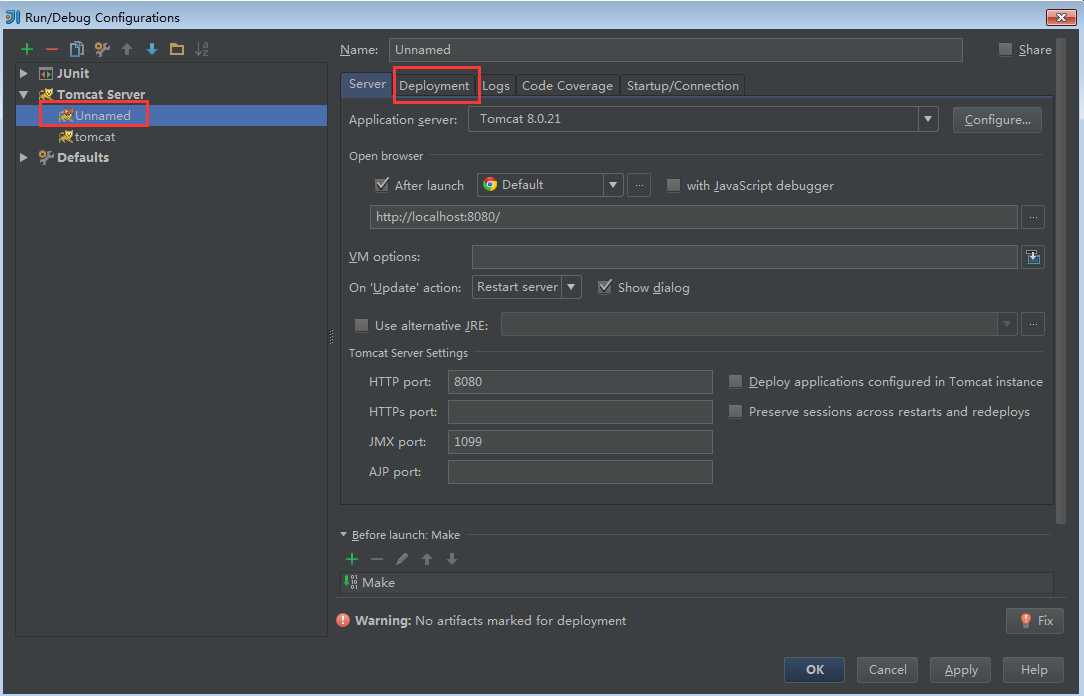Screen dimensions: 1084x696
Task: Create new folder icon in toolbar
Action: (x=177, y=49)
